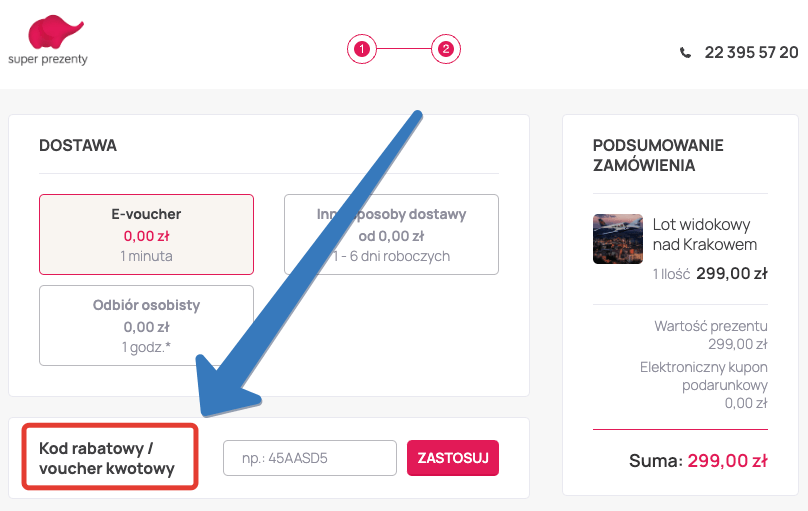Click the Elektroniczny kupon podarunkowy line
This screenshot has width=808, height=511.
coord(703,385)
